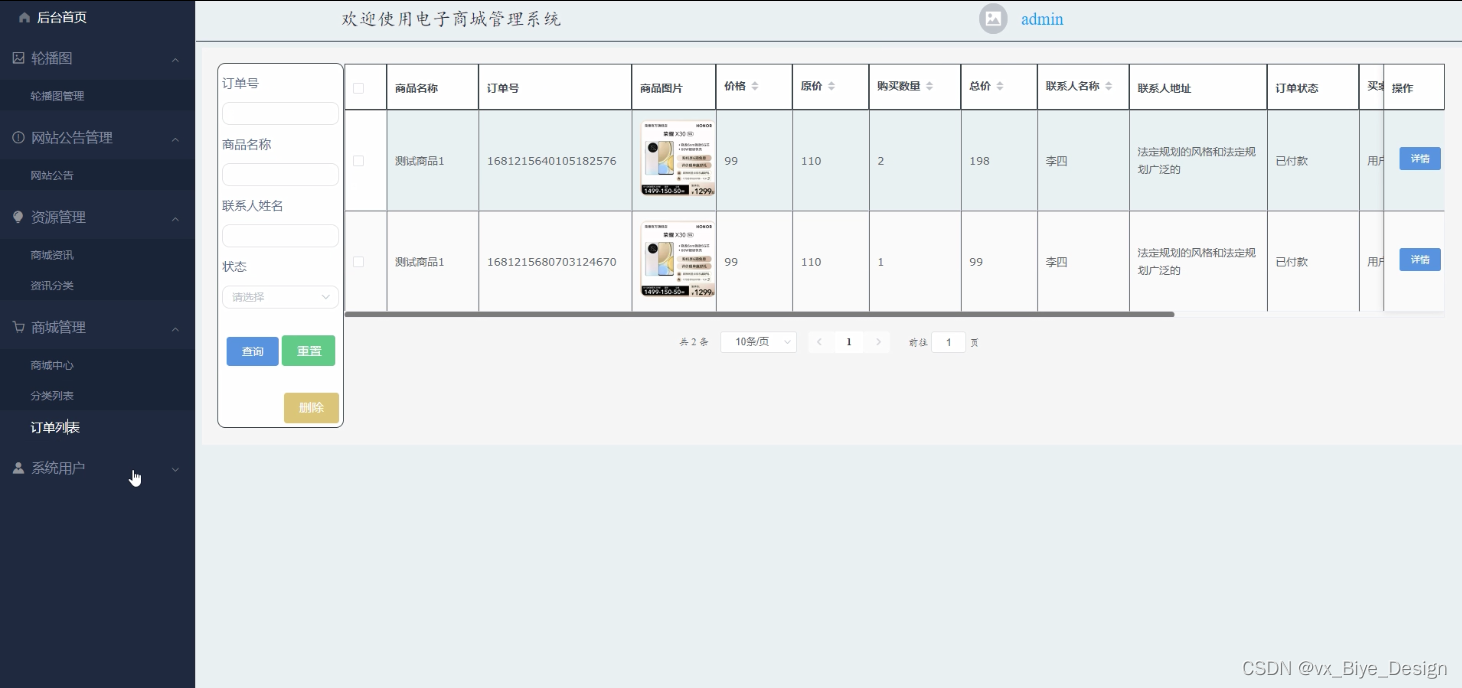Click the admin username link
The height and width of the screenshot is (688, 1462).
[x=1042, y=19]
